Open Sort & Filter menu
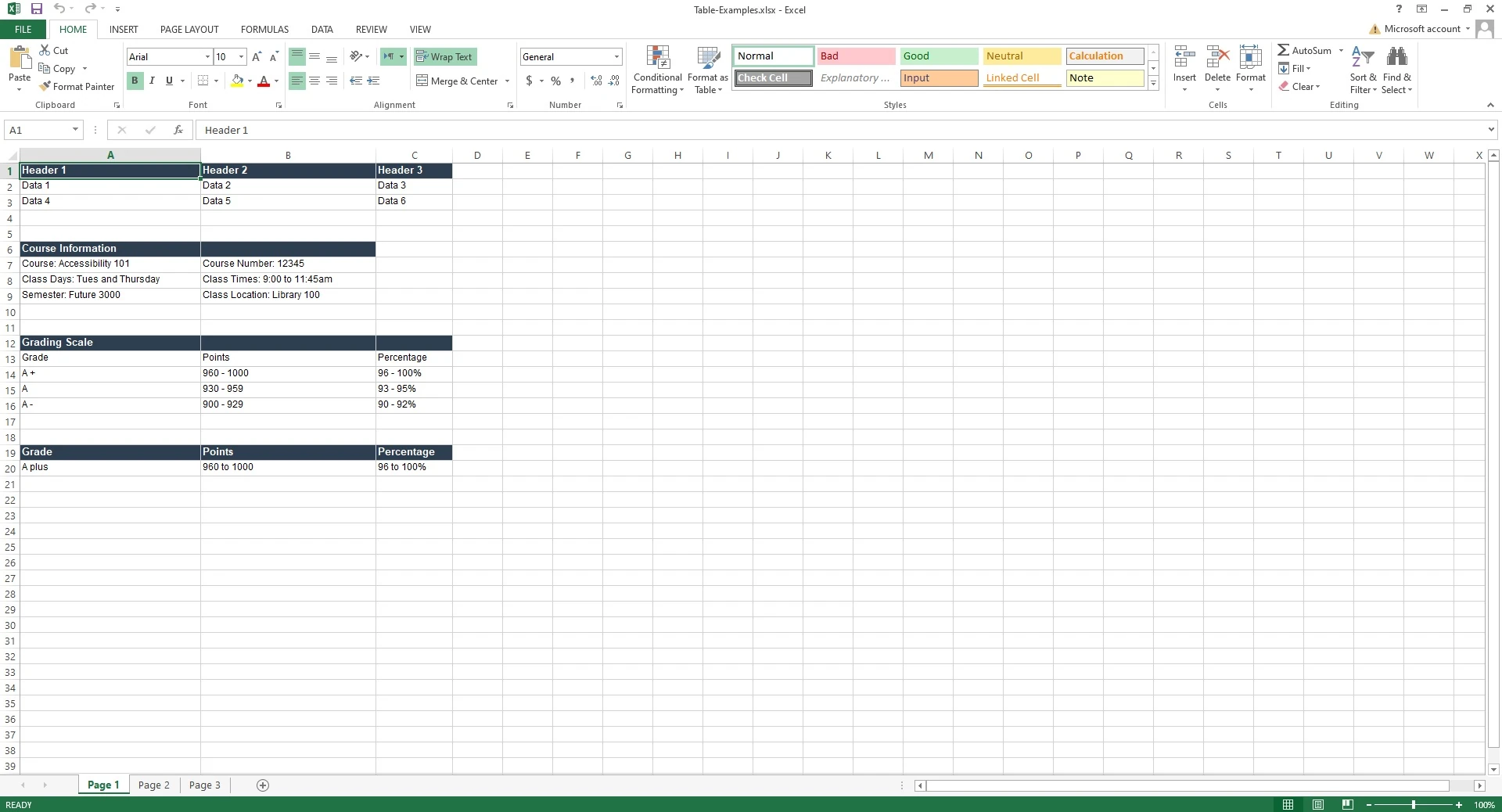 tap(1363, 70)
